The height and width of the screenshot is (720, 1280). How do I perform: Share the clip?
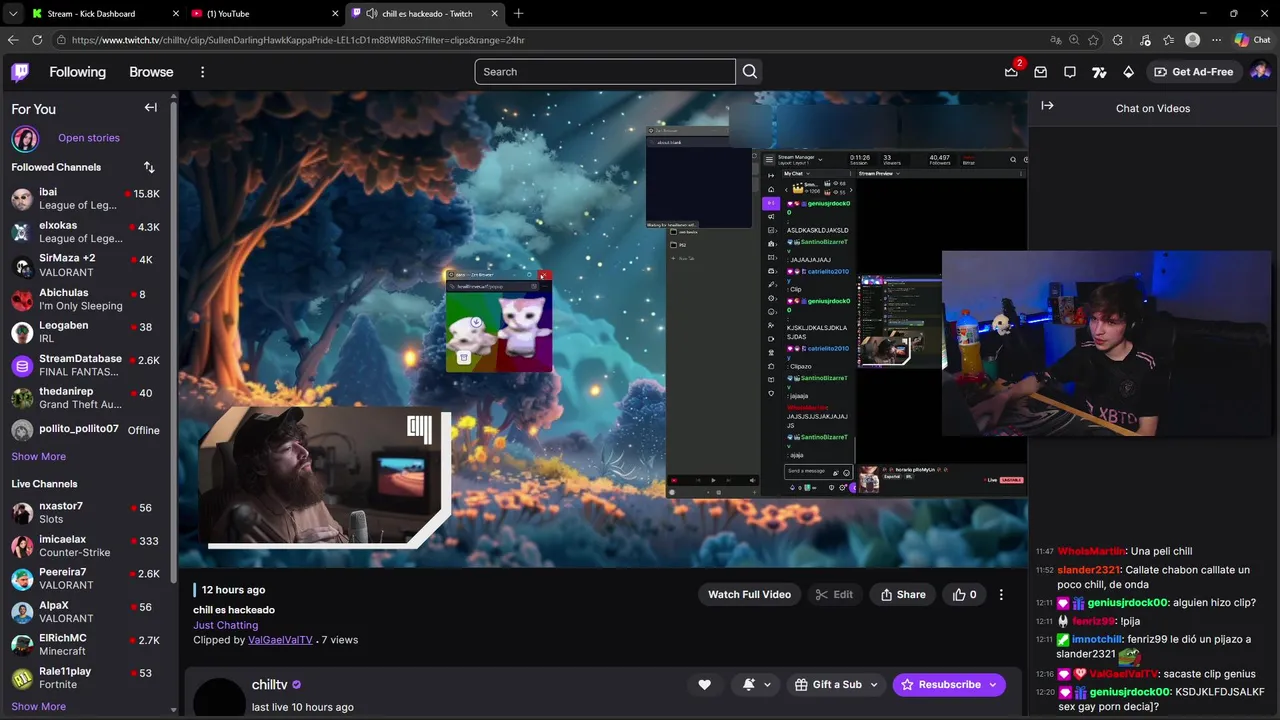(x=903, y=594)
